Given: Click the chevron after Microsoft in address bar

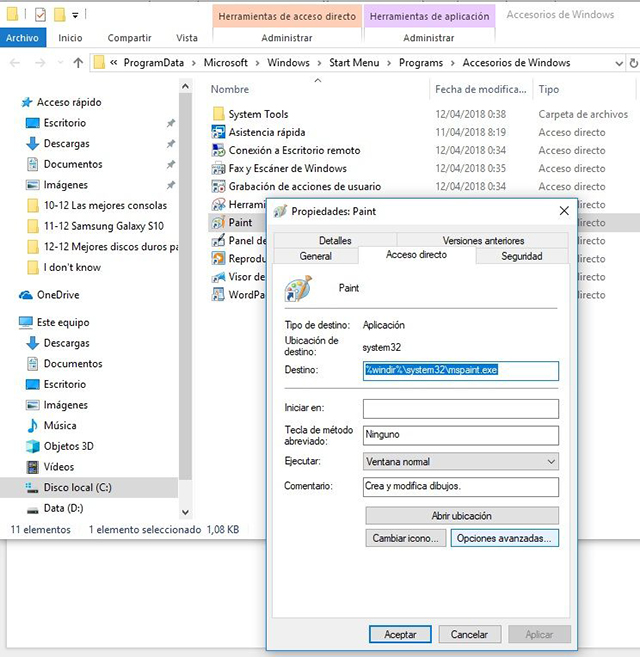Looking at the screenshot, I should coord(257,63).
